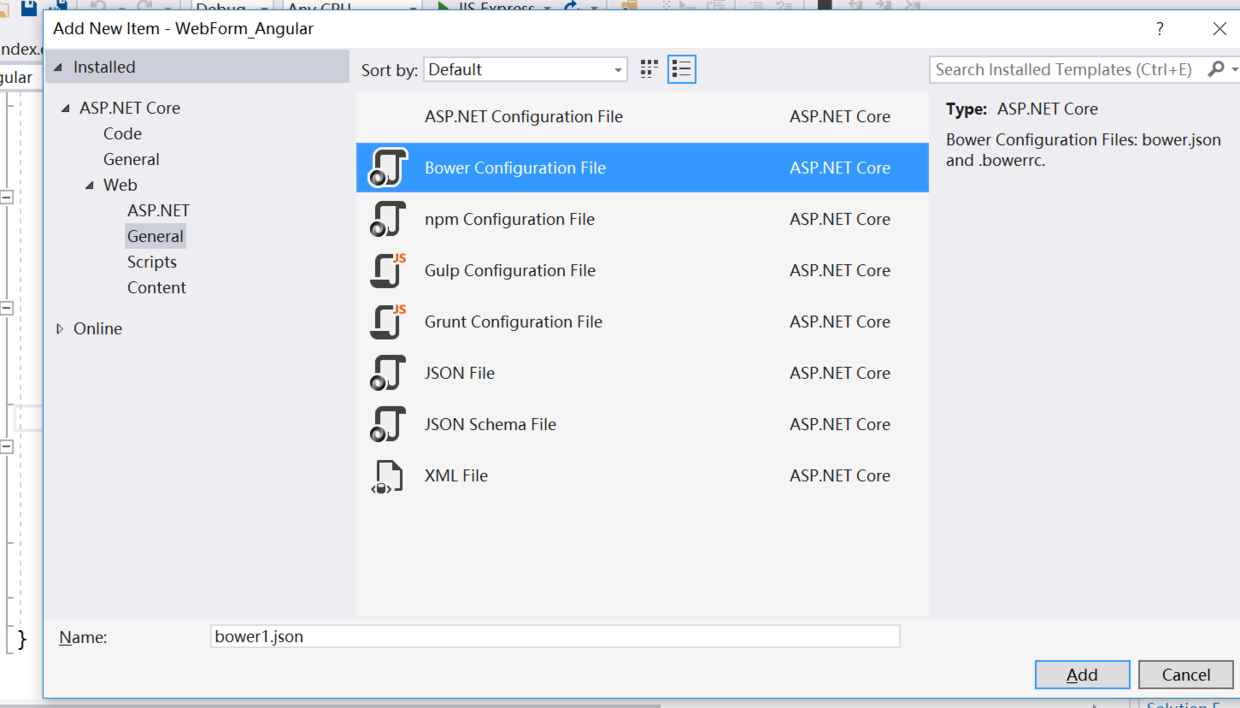Image resolution: width=1240 pixels, height=708 pixels.
Task: Click the JSON Schema File icon
Action: 388,424
